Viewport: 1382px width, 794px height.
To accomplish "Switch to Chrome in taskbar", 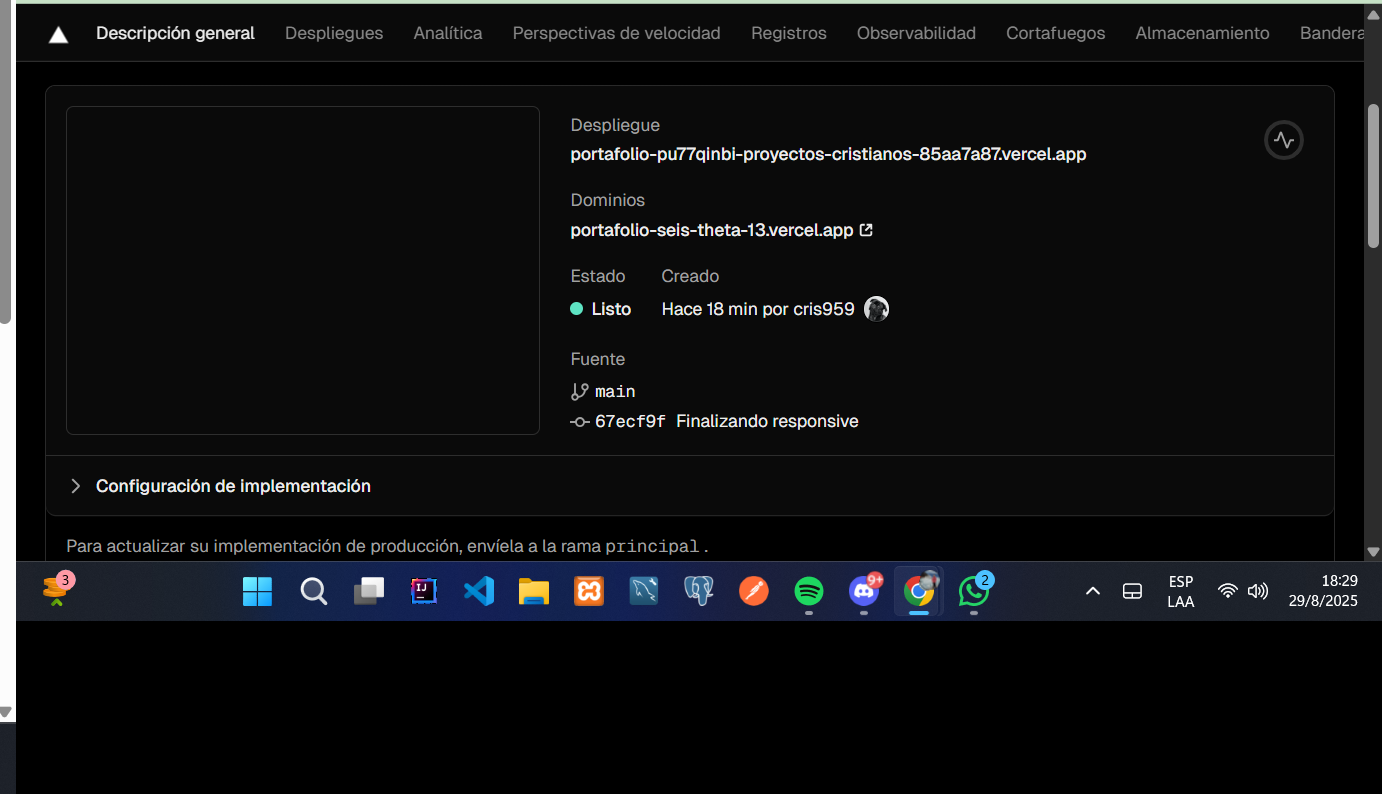I will click(919, 591).
